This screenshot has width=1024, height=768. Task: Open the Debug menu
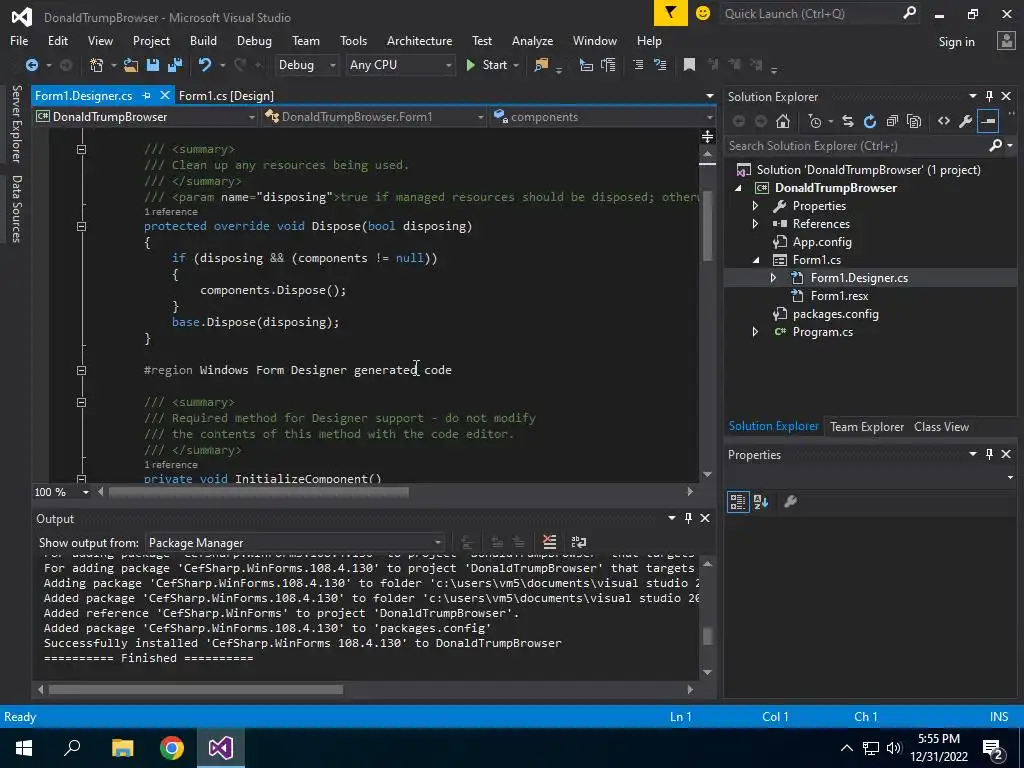coord(254,40)
